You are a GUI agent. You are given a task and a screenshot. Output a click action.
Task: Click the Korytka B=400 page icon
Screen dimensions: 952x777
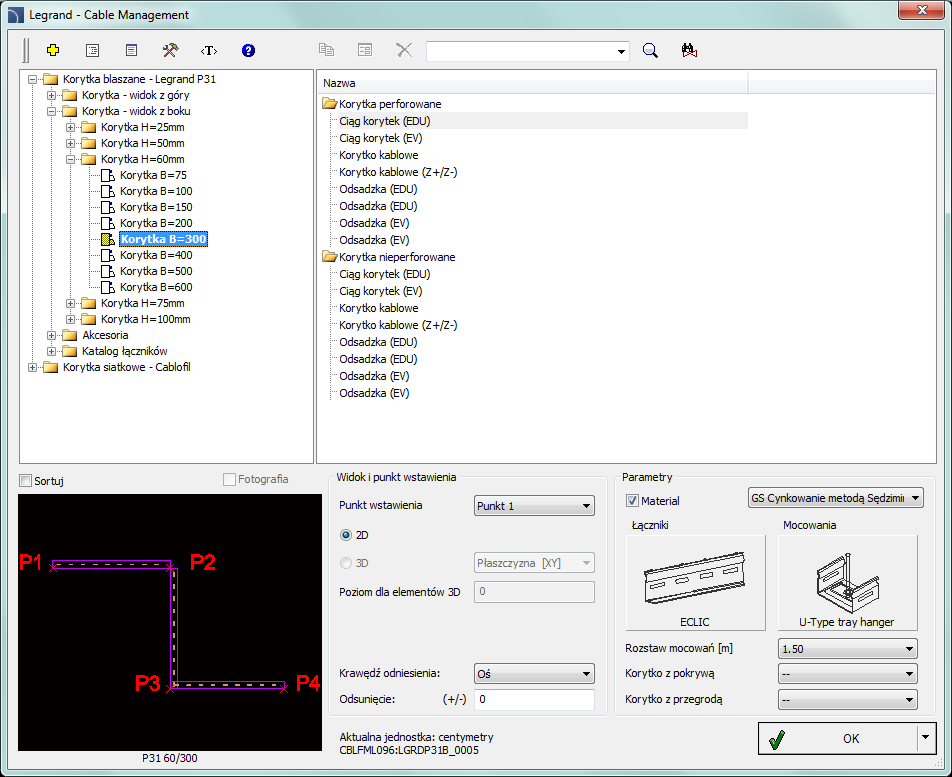pos(108,255)
